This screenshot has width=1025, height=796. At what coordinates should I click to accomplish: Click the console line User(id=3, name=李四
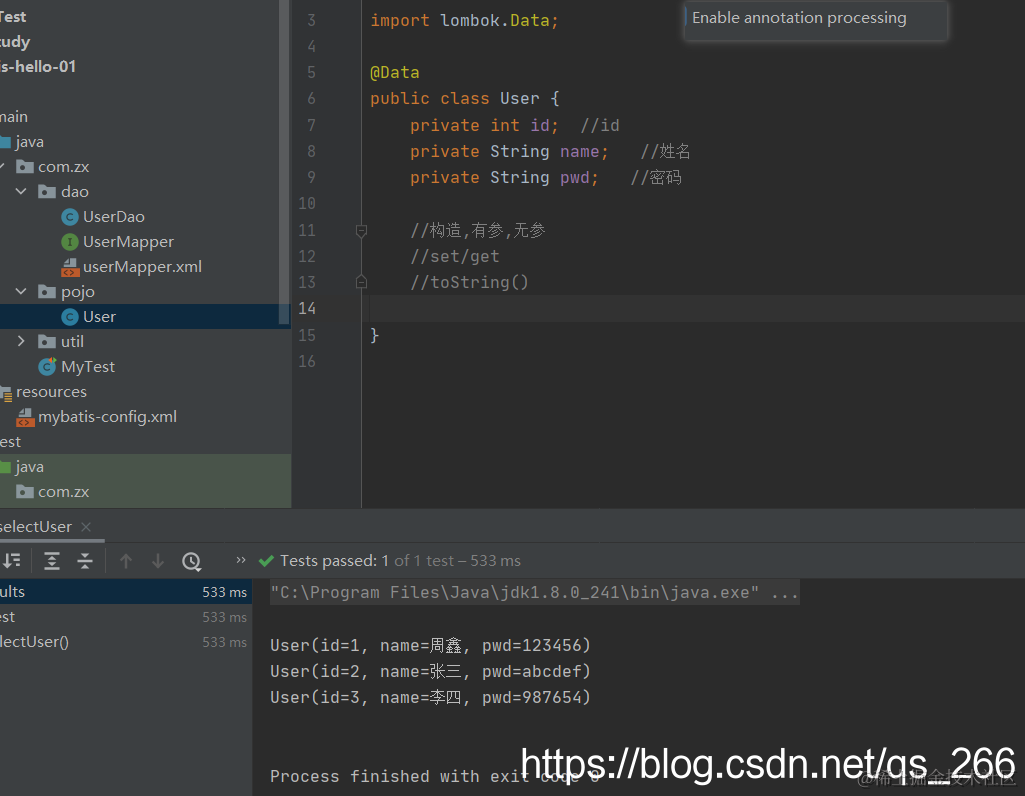click(x=430, y=698)
